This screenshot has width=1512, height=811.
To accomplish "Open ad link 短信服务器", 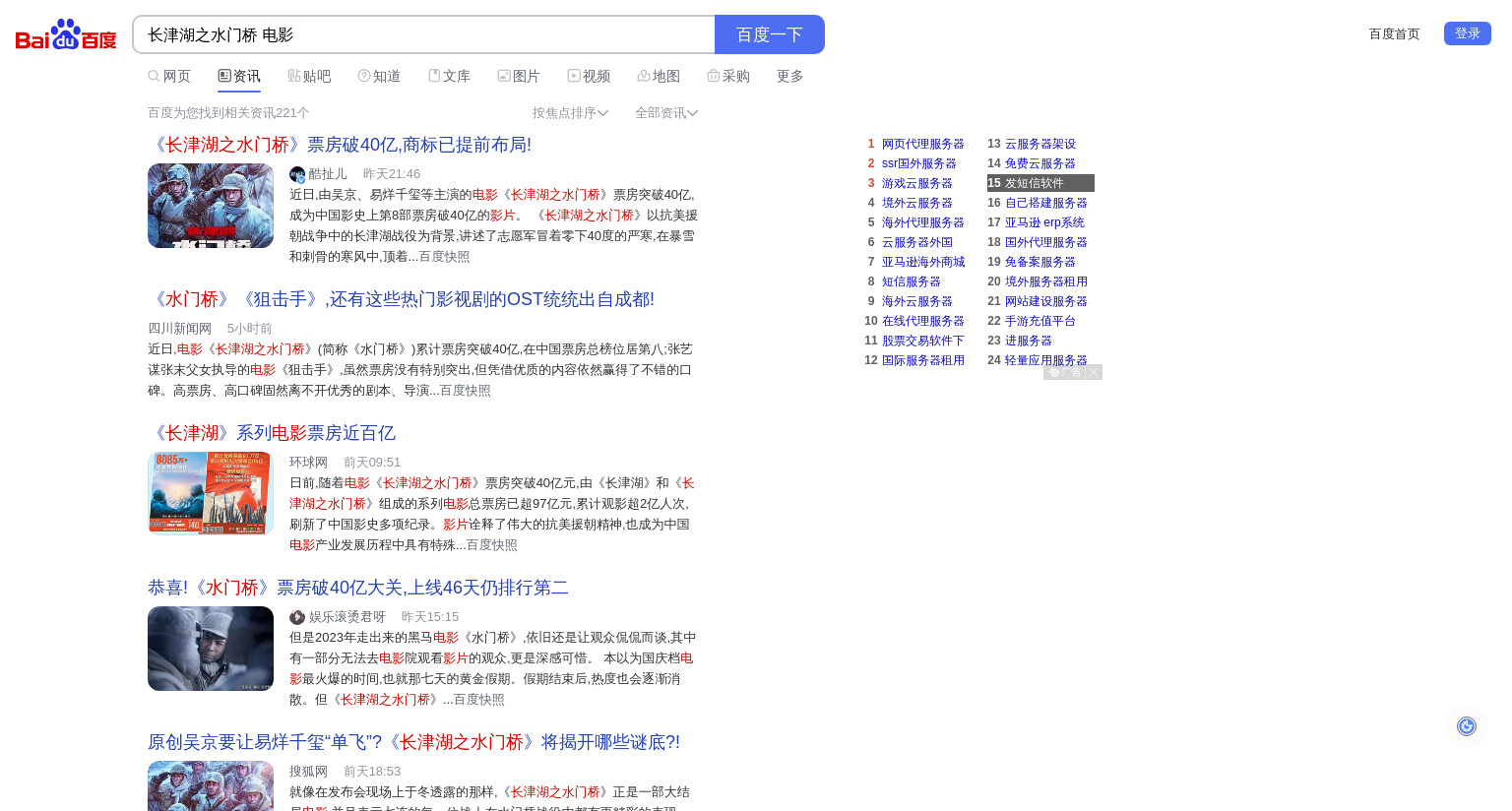I will (x=912, y=281).
